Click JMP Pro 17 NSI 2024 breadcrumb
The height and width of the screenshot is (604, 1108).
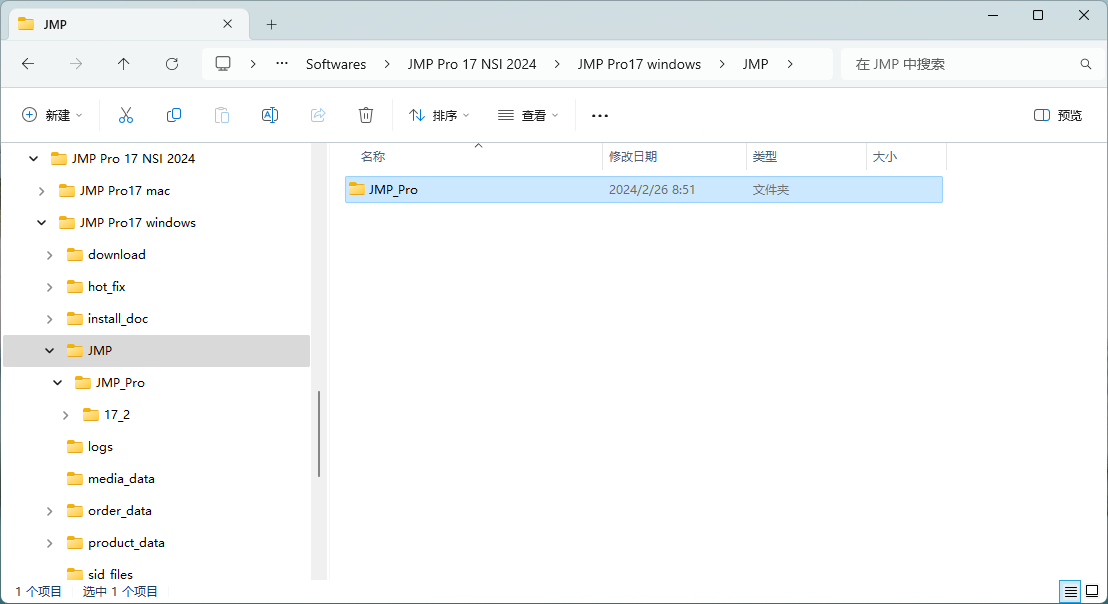click(x=472, y=64)
